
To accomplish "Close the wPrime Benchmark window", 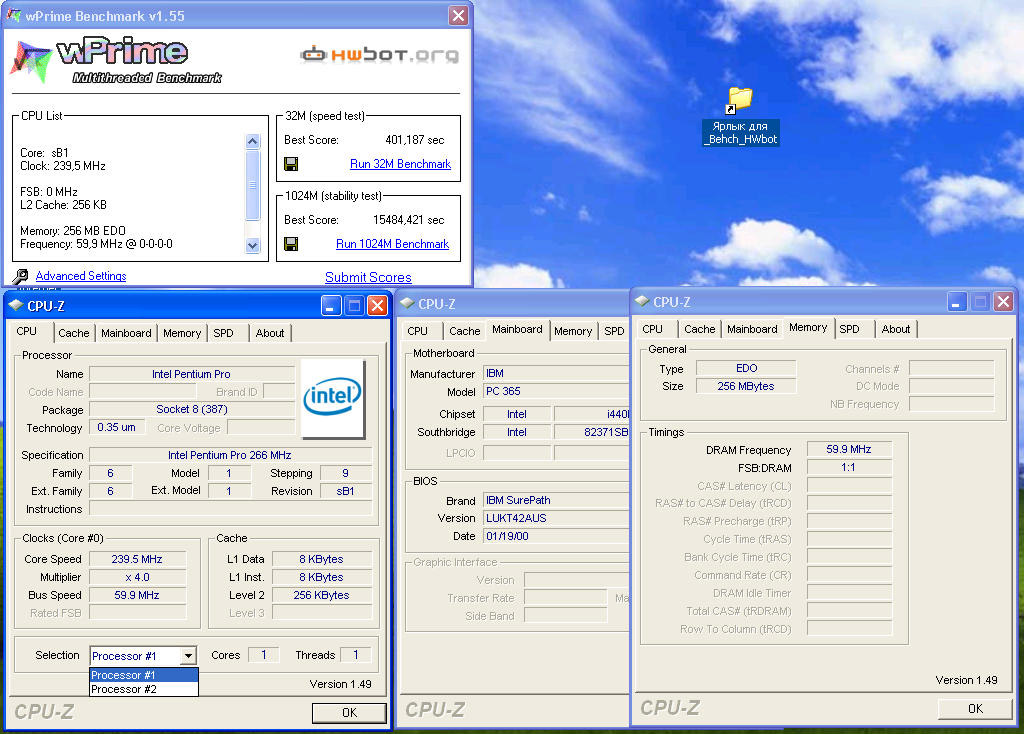I will (458, 15).
